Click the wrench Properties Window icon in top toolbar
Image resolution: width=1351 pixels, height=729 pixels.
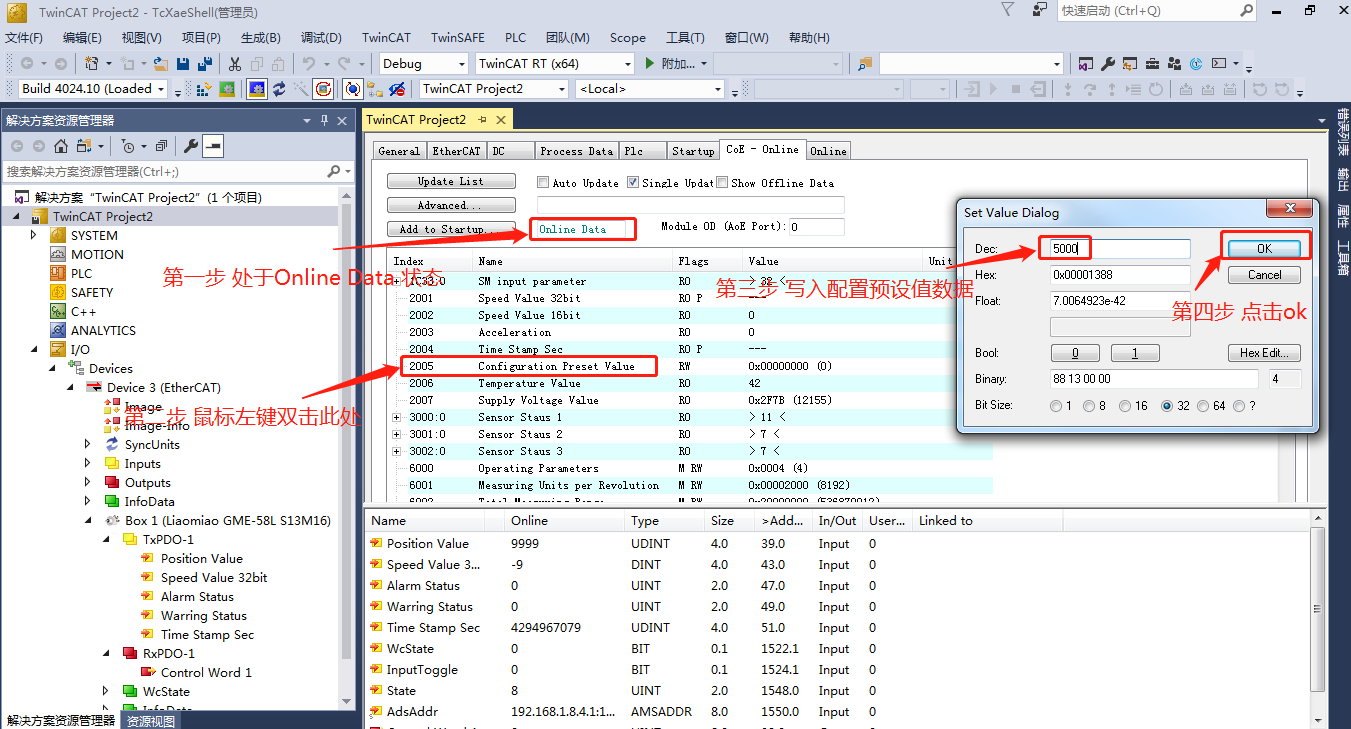[1108, 64]
